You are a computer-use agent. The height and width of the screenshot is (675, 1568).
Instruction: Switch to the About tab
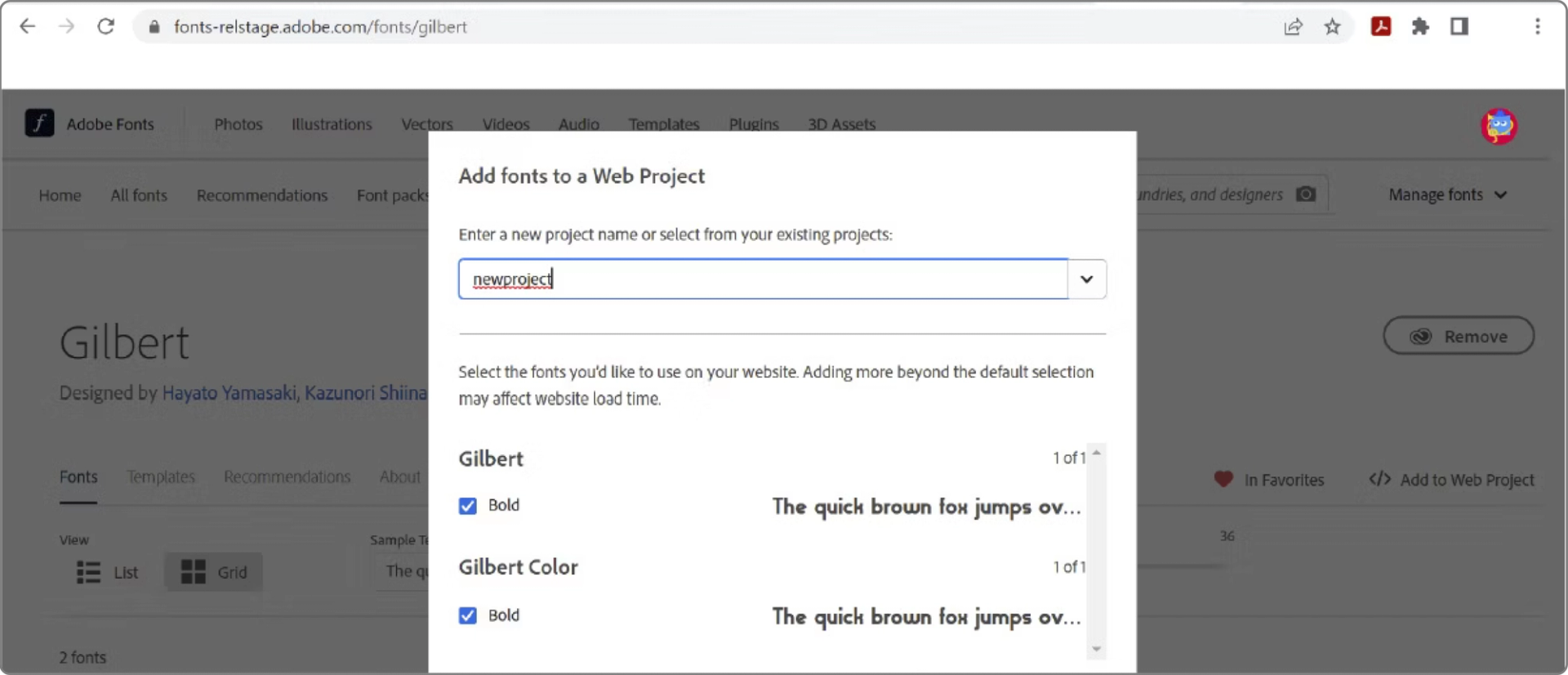(x=399, y=476)
